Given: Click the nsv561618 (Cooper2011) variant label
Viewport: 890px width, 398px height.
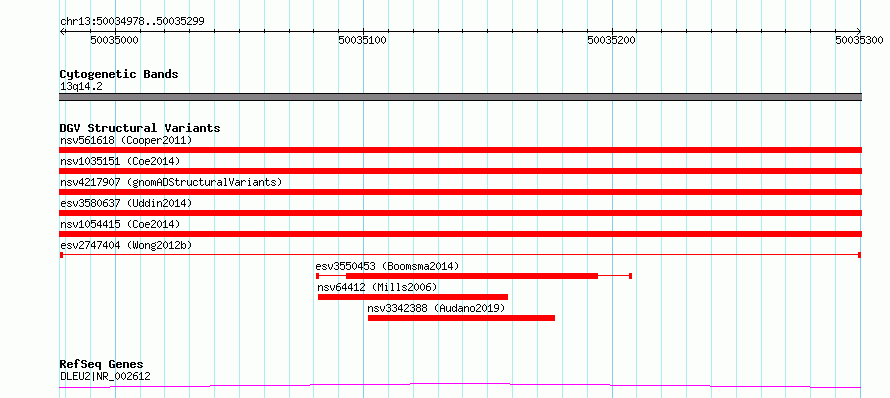Looking at the screenshot, I should pyautogui.click(x=126, y=140).
